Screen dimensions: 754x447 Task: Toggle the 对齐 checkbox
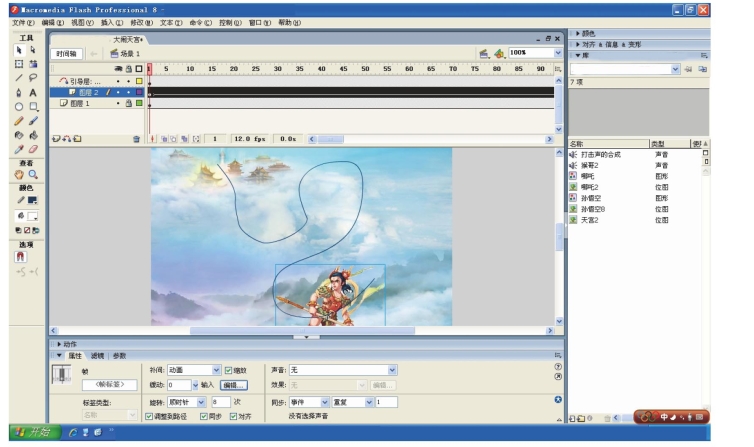pyautogui.click(x=233, y=416)
